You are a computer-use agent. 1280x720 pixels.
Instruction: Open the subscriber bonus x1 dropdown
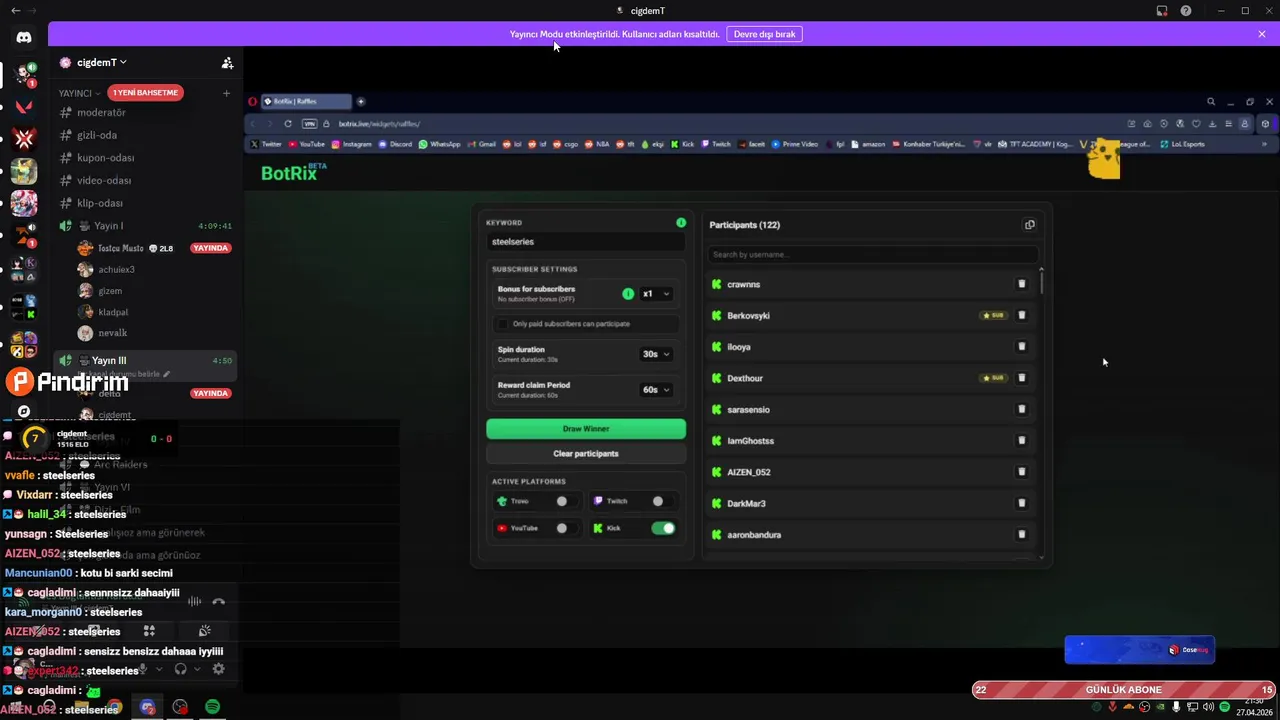(656, 294)
